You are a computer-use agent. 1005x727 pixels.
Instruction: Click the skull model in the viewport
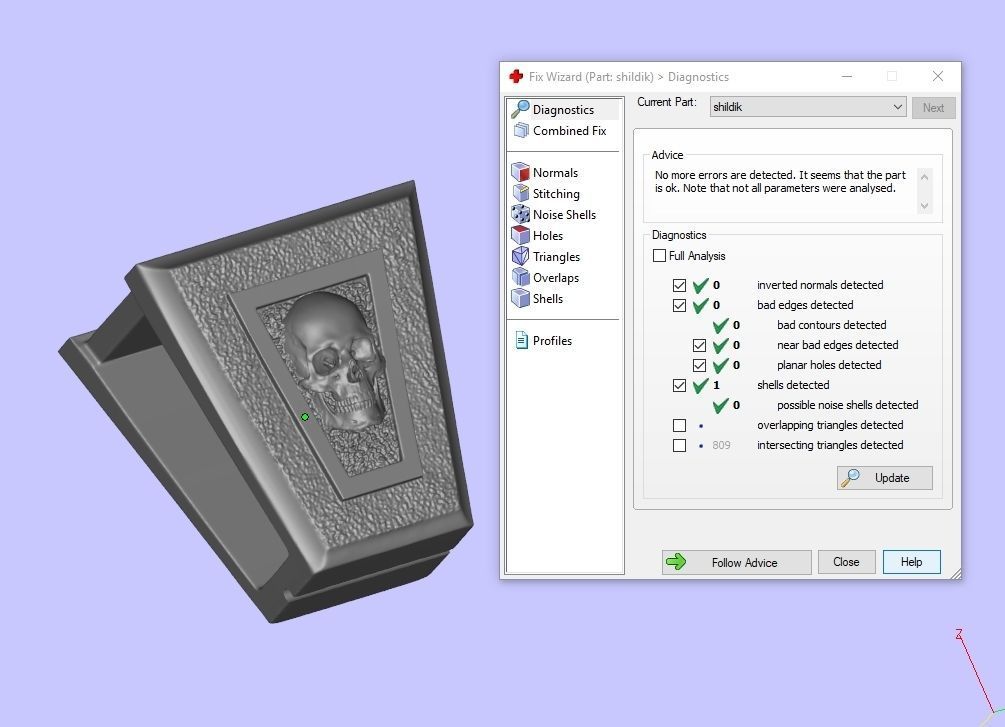[336, 359]
